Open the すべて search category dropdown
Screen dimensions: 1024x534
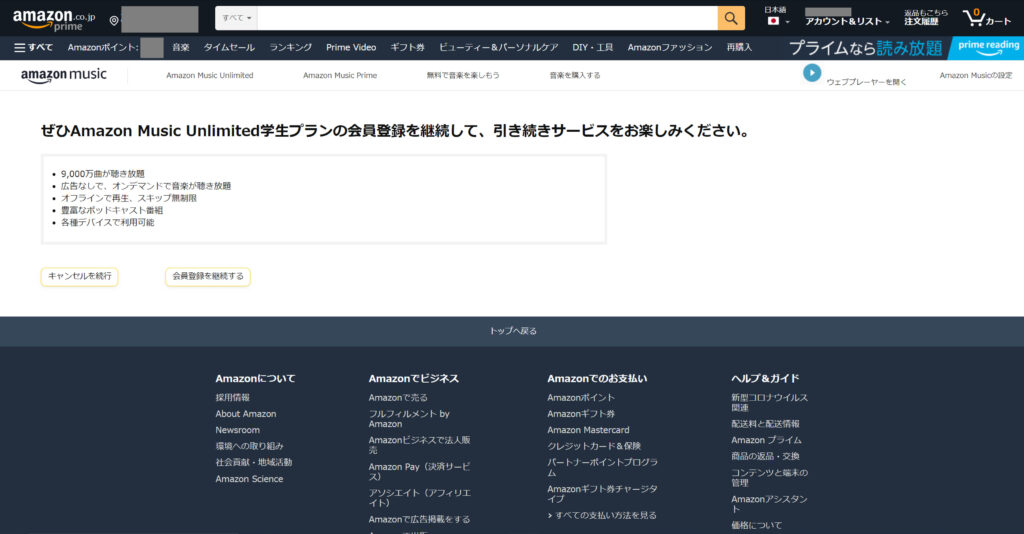[x=236, y=18]
